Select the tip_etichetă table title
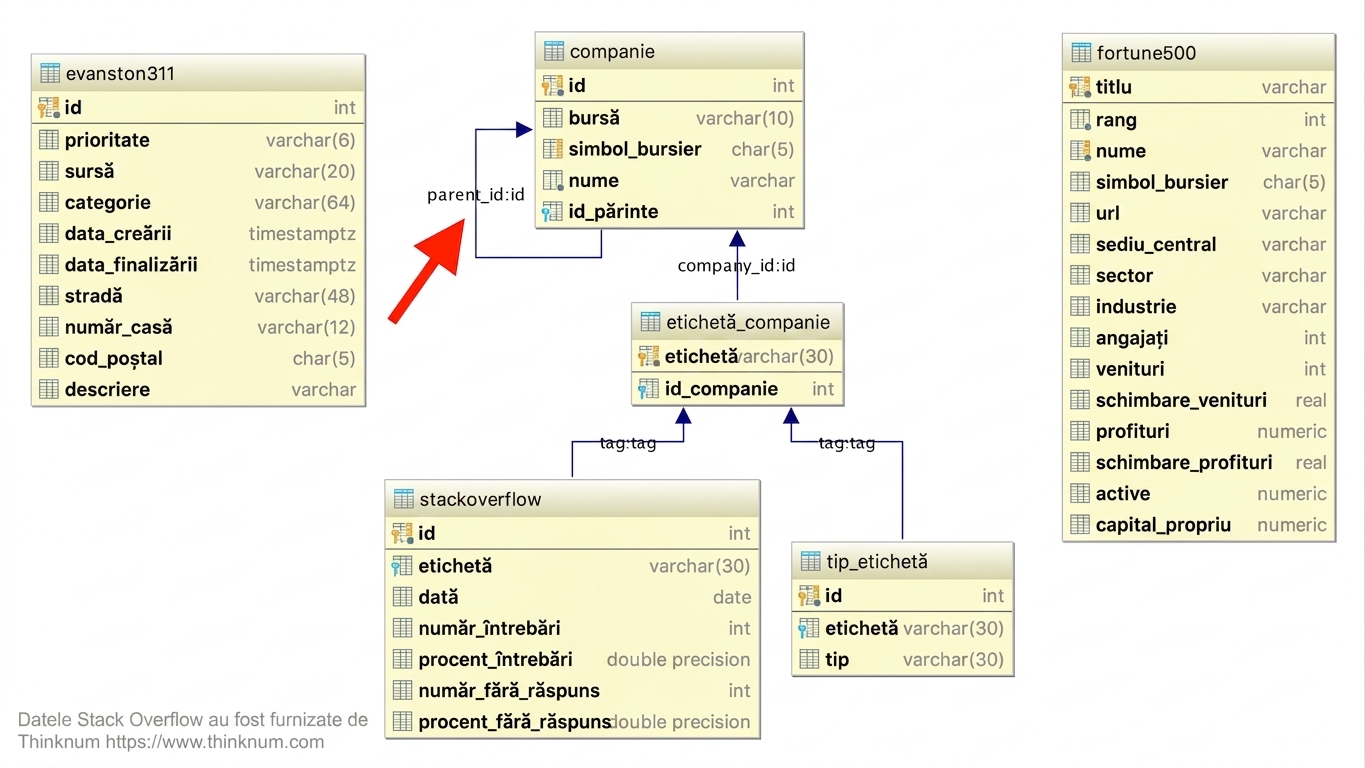The image size is (1365, 768). point(877,561)
